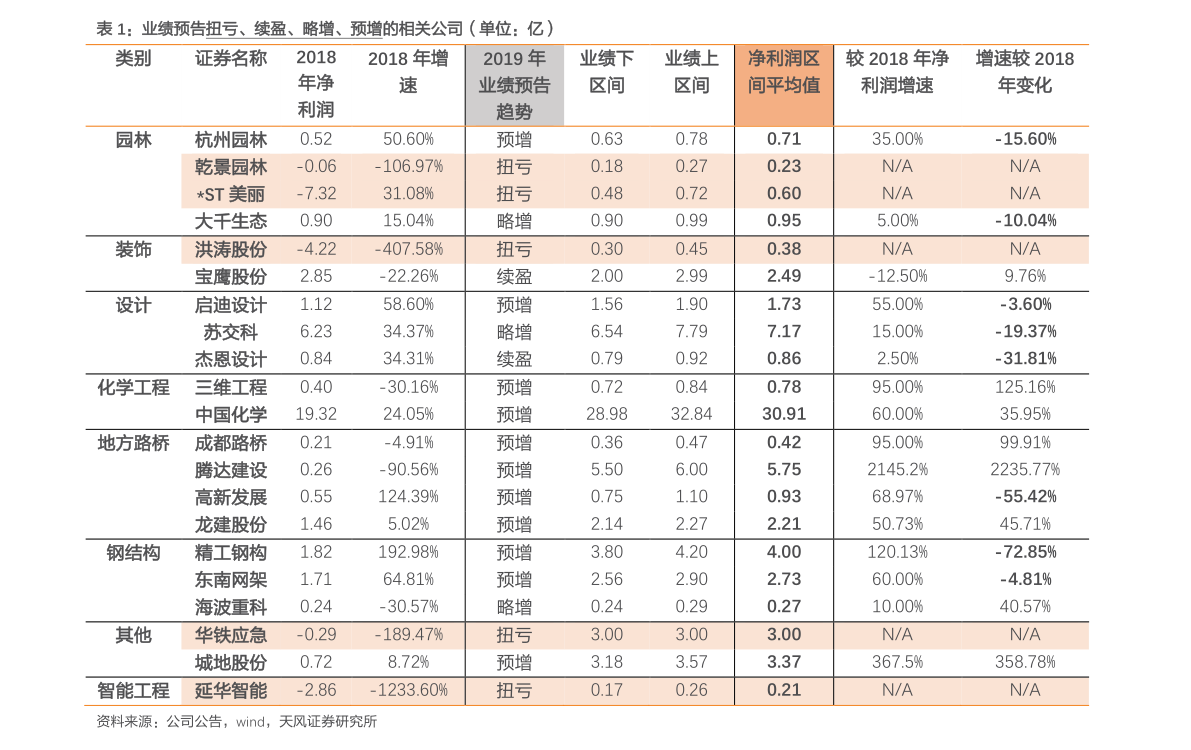Select the average value 30.91
The height and width of the screenshot is (750, 1191).
click(784, 414)
